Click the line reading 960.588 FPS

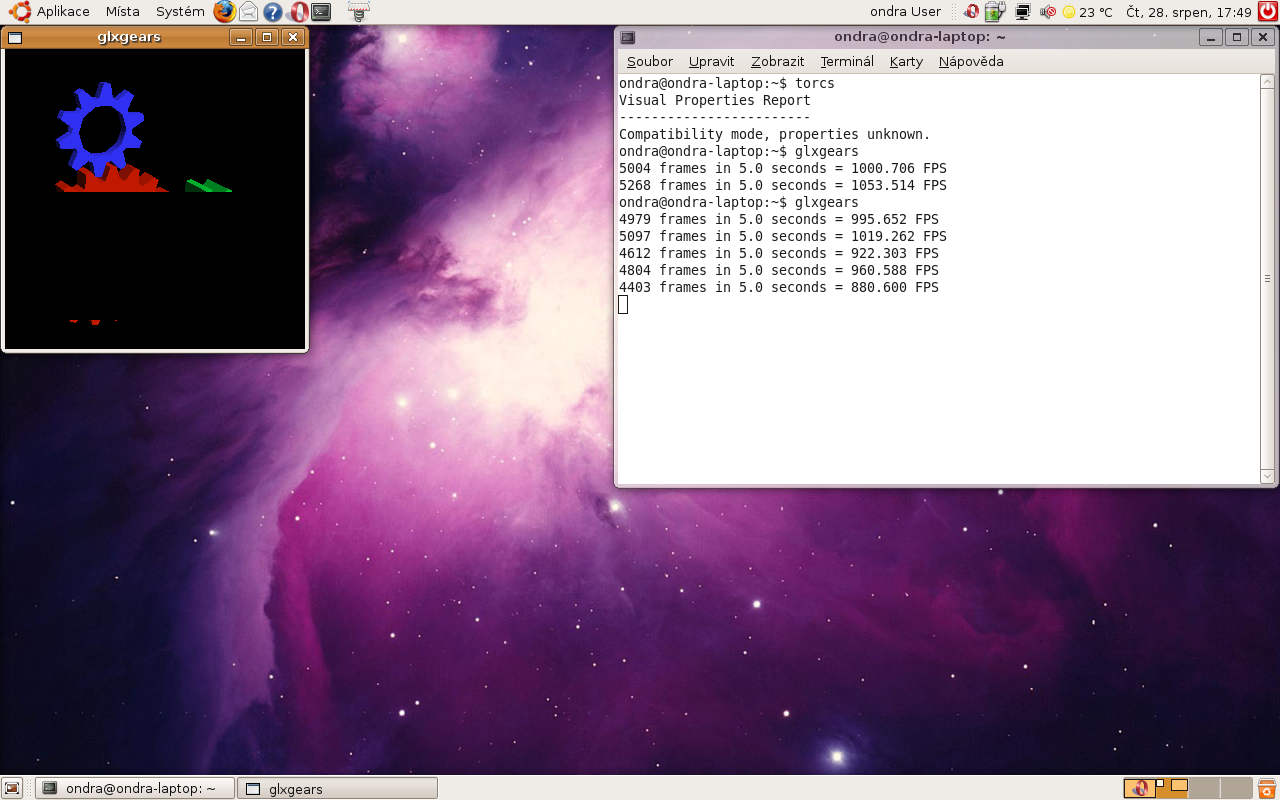coord(779,270)
